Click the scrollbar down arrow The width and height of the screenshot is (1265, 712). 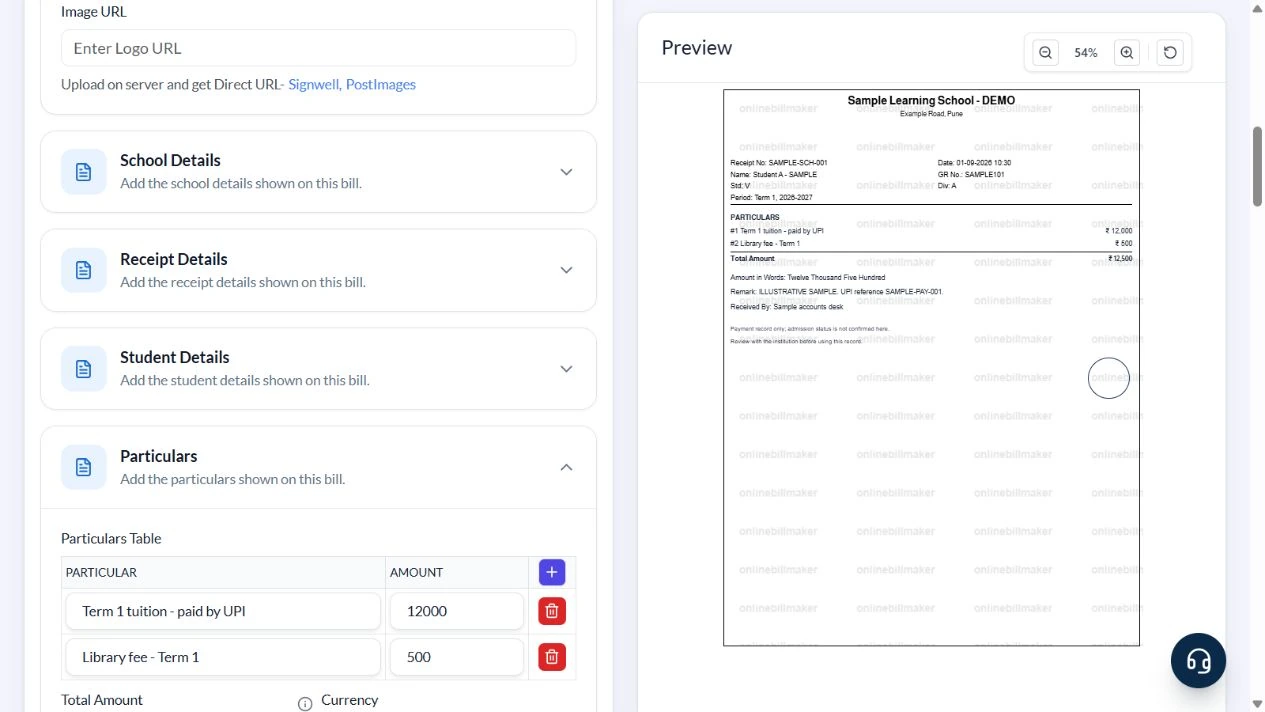tap(1257, 704)
